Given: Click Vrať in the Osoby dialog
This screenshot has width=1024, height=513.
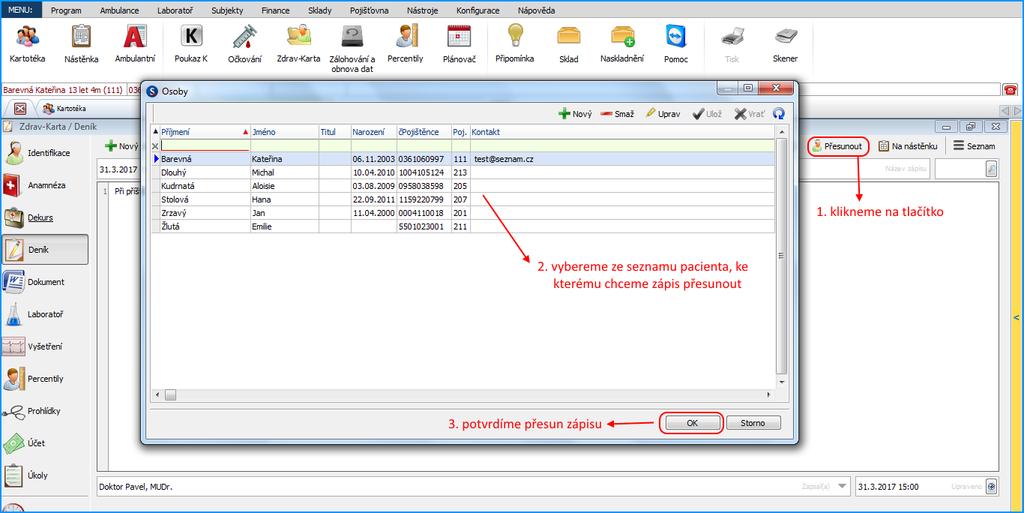Looking at the screenshot, I should coord(749,114).
